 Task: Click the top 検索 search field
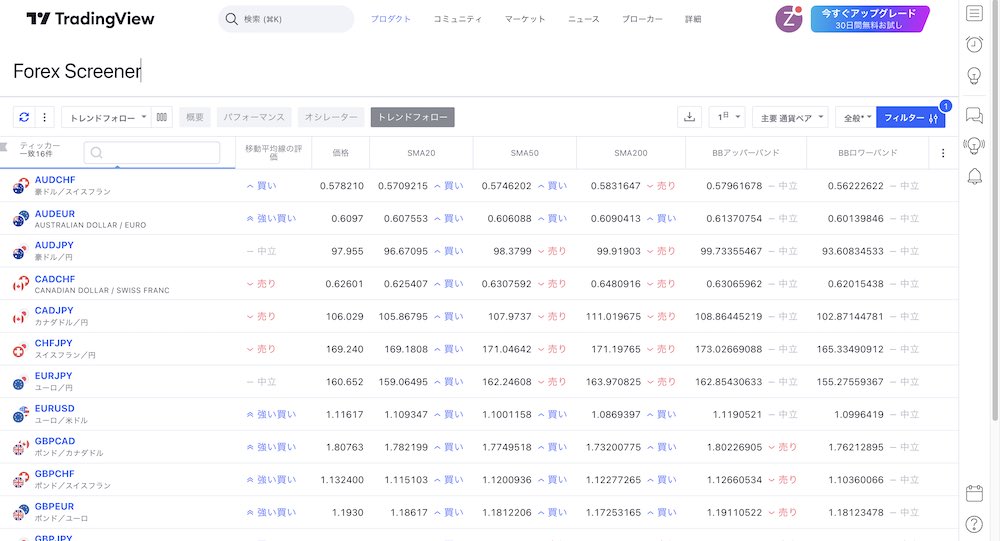pyautogui.click(x=286, y=19)
